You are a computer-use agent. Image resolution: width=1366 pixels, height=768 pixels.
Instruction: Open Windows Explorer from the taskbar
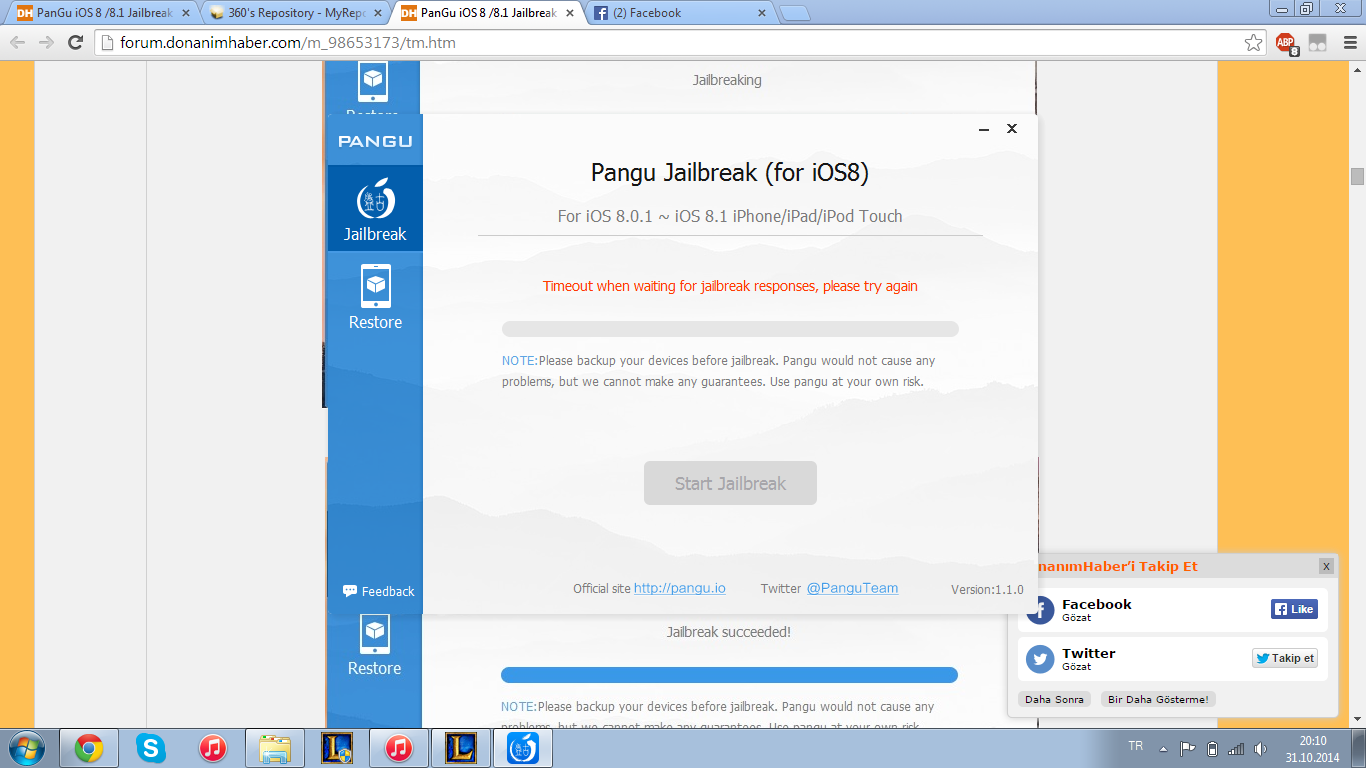275,748
